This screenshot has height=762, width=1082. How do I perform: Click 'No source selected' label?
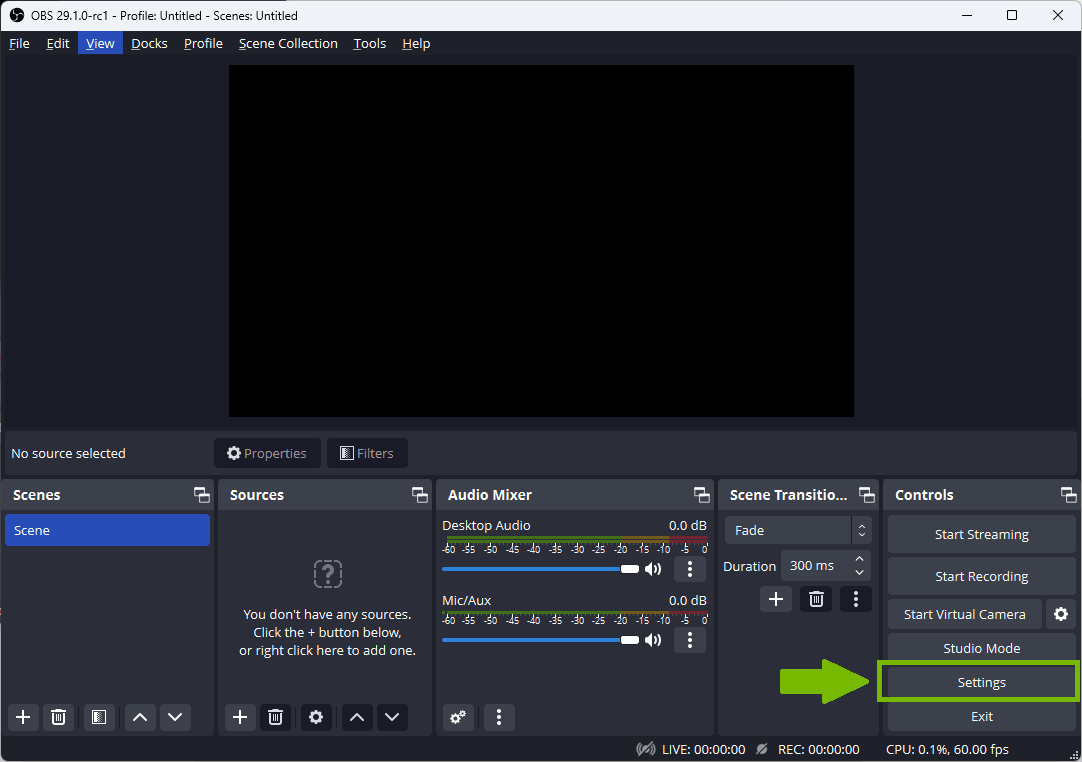pos(68,453)
